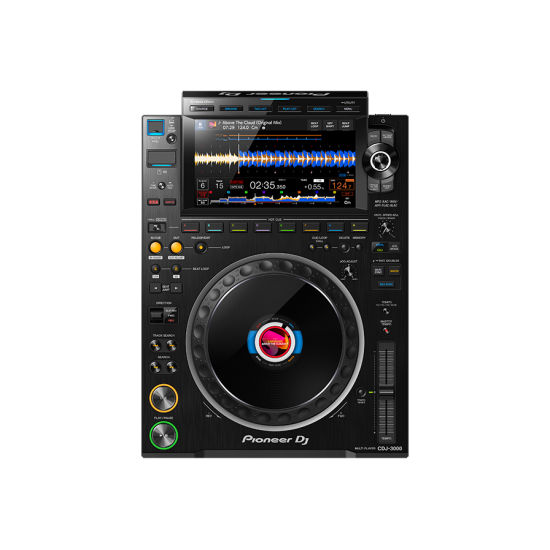Tap the RELOOP/EXIT button
The width and height of the screenshot is (550, 550).
coord(201,247)
